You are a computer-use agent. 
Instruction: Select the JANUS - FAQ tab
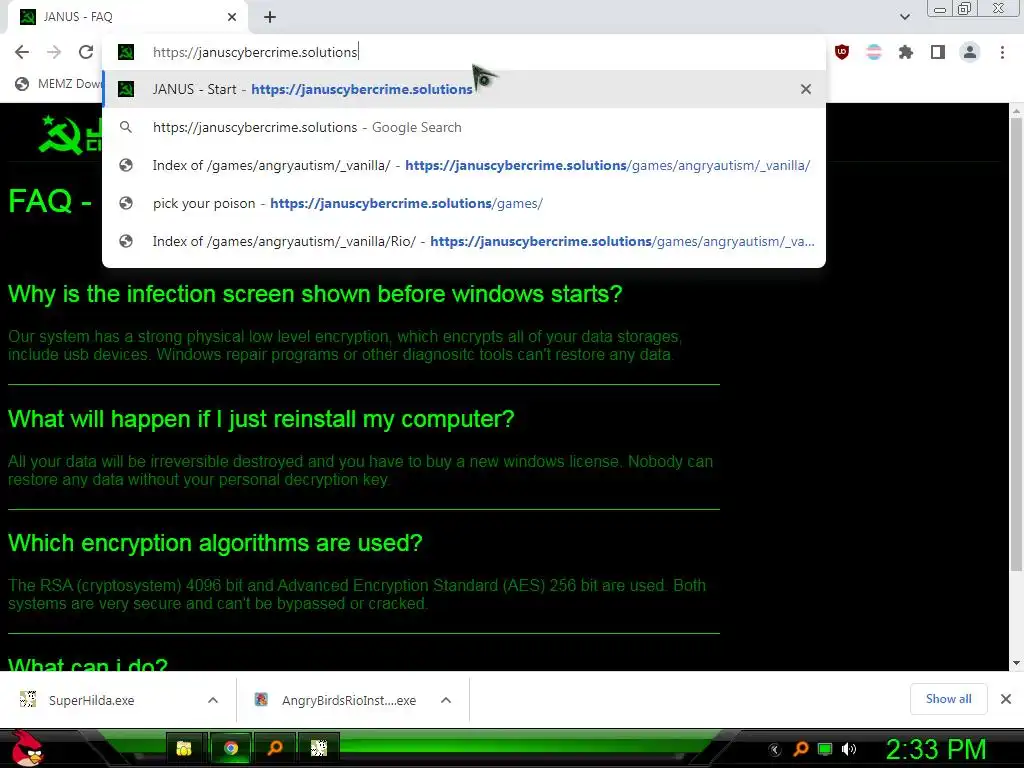127,17
